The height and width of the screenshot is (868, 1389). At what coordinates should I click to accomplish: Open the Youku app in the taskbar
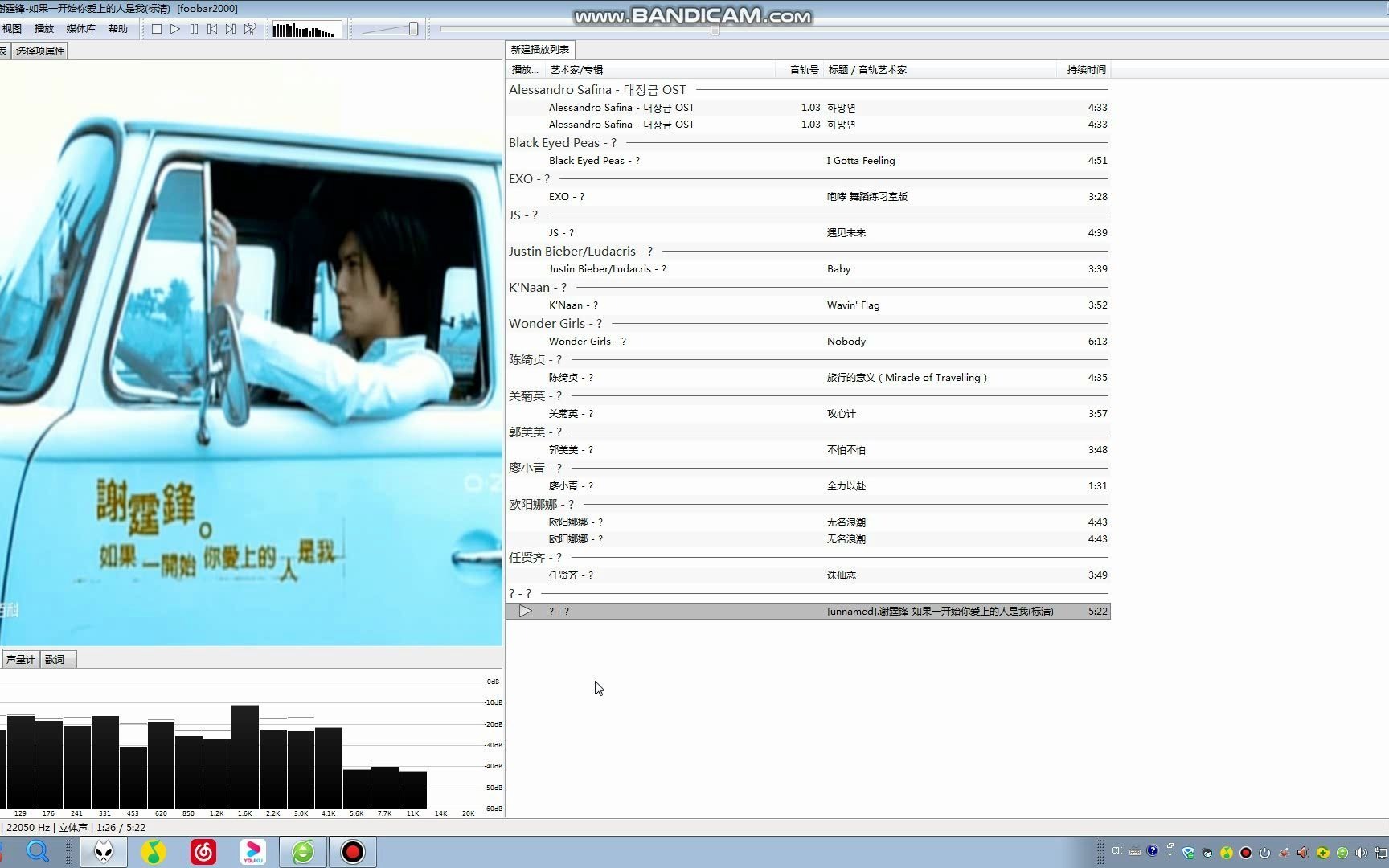(x=253, y=852)
